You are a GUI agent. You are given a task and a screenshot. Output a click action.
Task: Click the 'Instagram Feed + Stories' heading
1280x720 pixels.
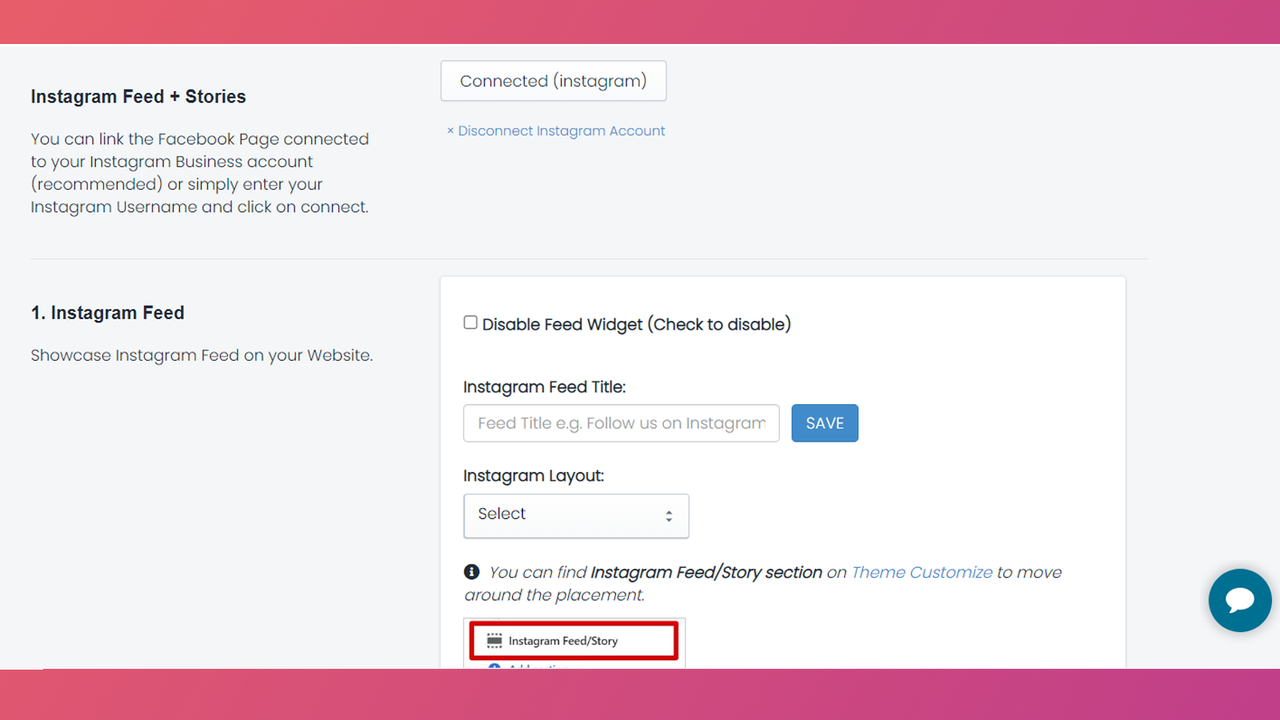click(x=138, y=97)
